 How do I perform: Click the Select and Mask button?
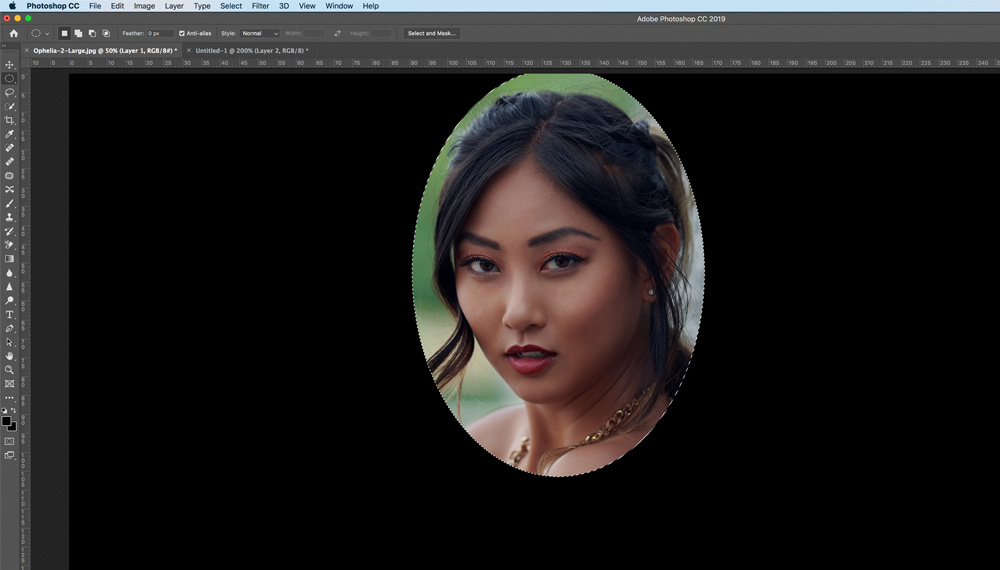432,33
